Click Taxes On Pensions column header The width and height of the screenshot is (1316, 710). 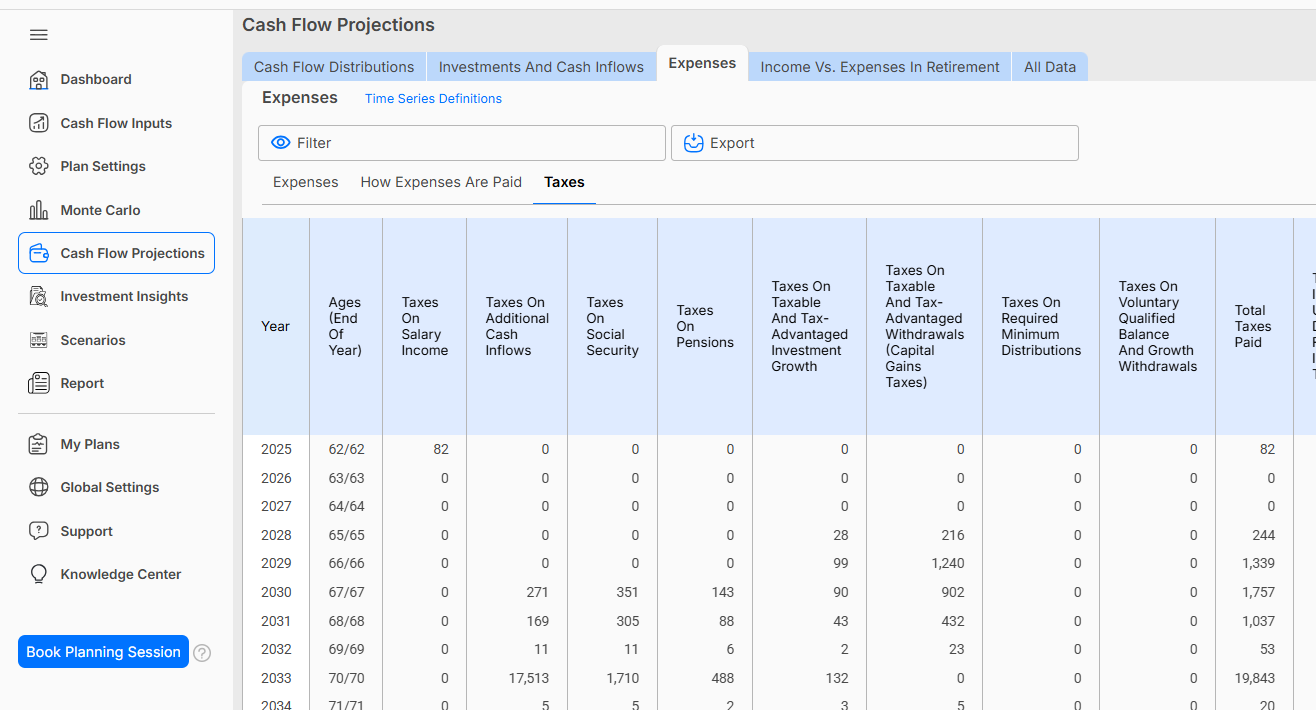(705, 326)
